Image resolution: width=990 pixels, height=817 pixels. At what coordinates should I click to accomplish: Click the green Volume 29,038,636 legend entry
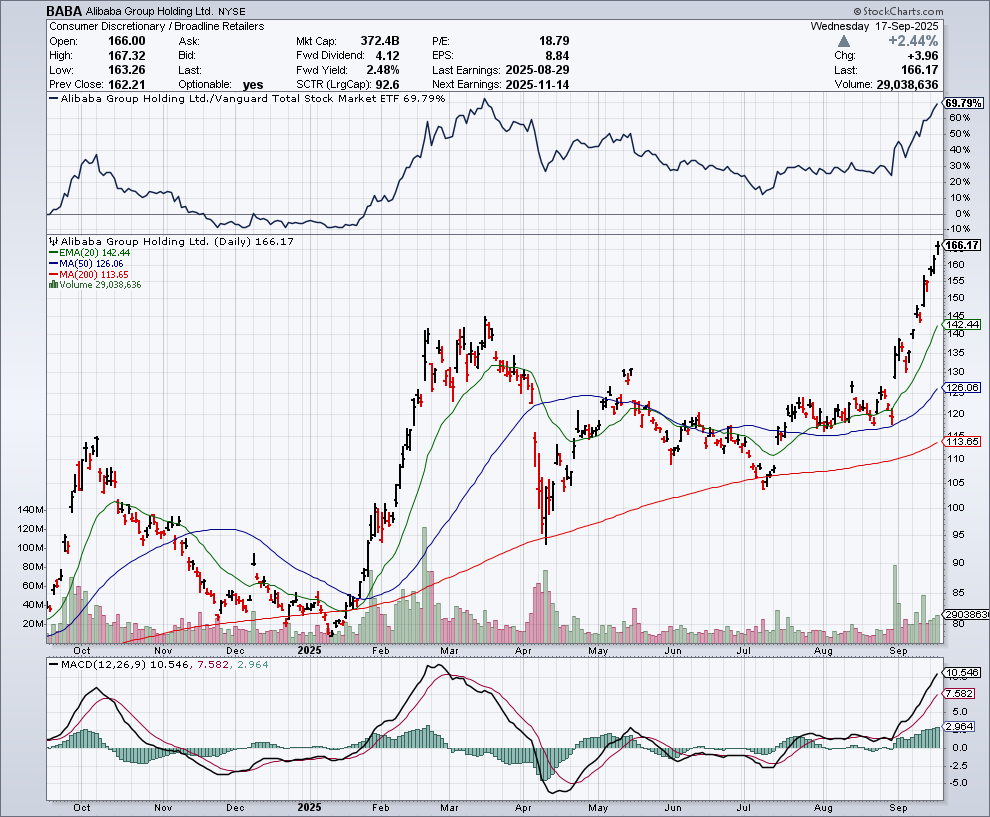tap(100, 285)
